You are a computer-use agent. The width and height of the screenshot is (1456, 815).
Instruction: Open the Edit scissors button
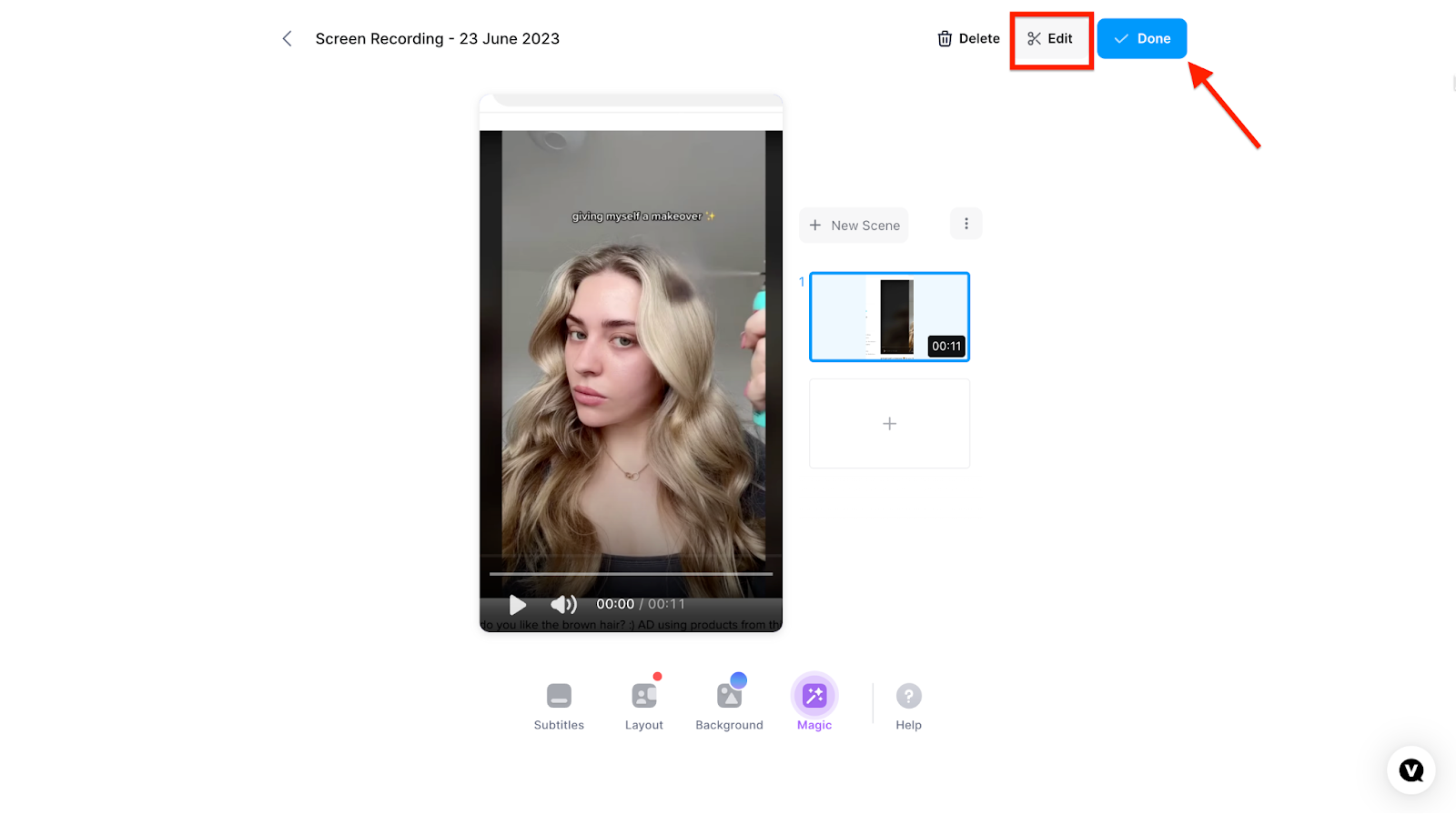click(1050, 38)
